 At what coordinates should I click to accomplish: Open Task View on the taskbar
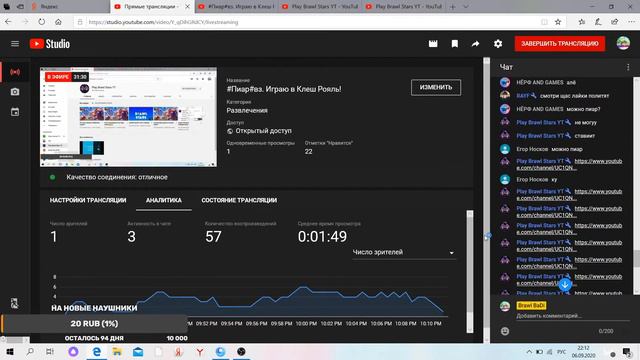(50, 352)
